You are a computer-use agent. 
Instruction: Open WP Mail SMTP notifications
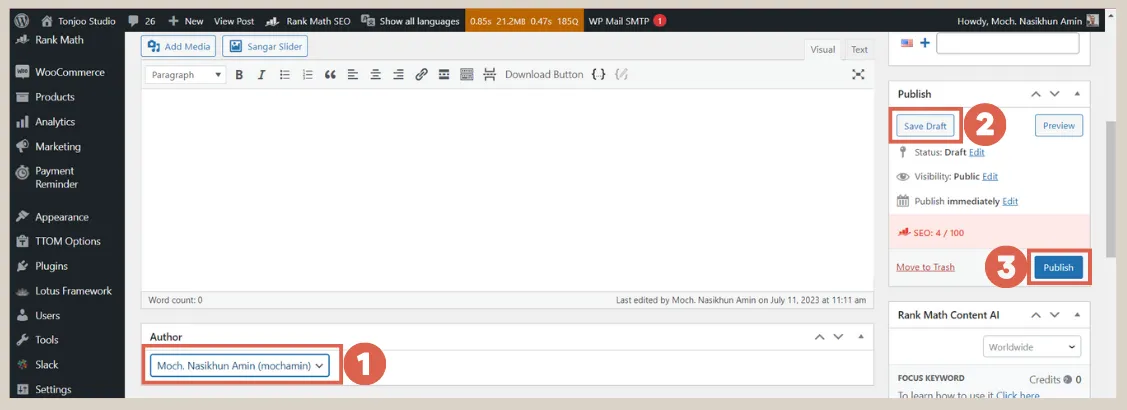pyautogui.click(x=627, y=21)
